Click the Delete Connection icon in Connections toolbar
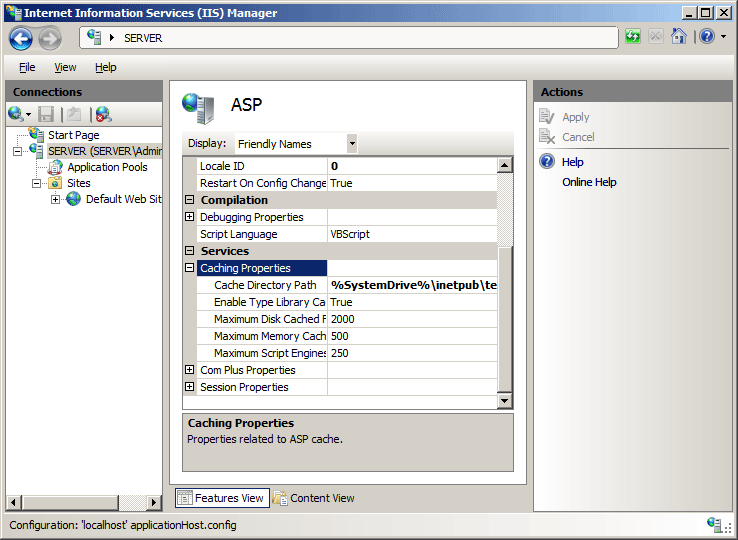 [x=102, y=114]
